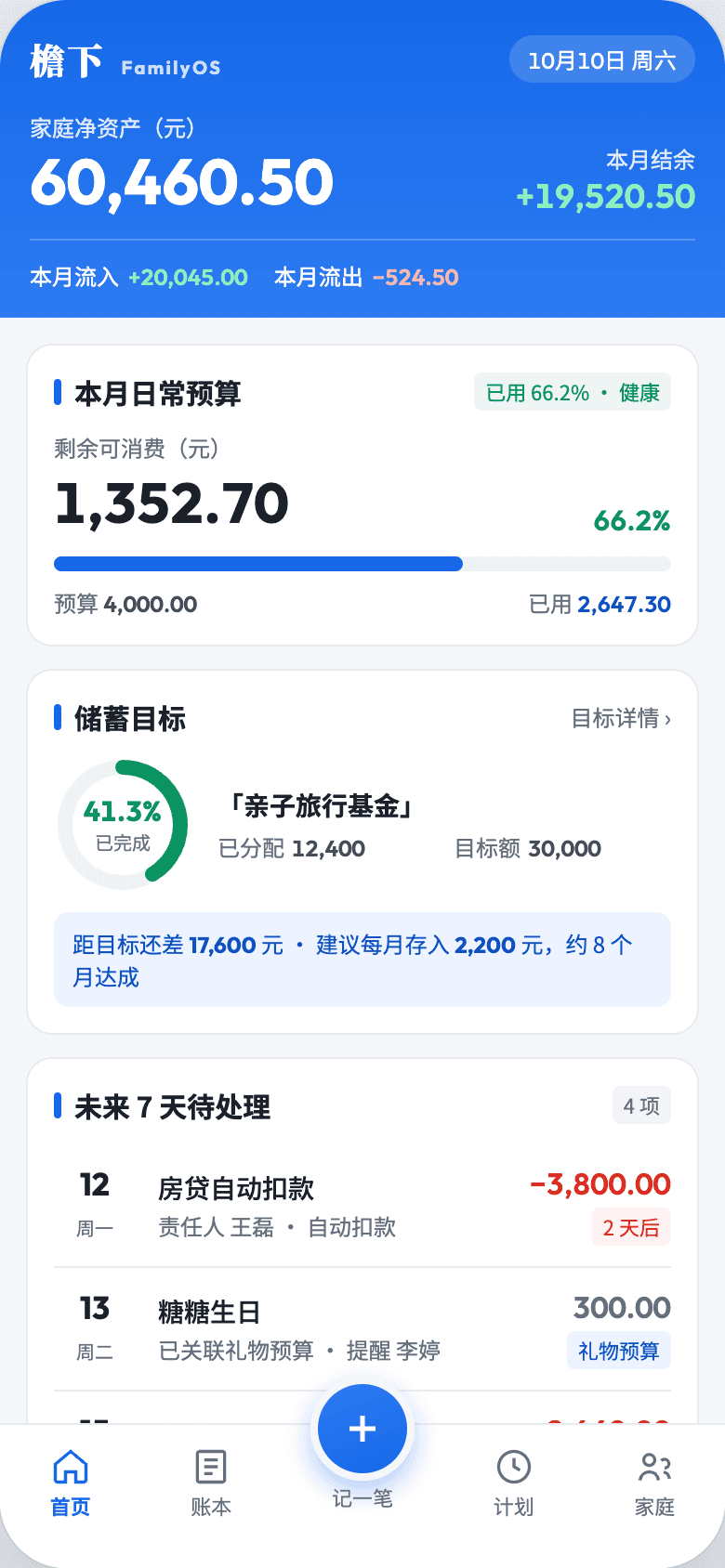Open the 房贷自动扣款 item
This screenshot has height=1568, width=725.
[x=362, y=1206]
